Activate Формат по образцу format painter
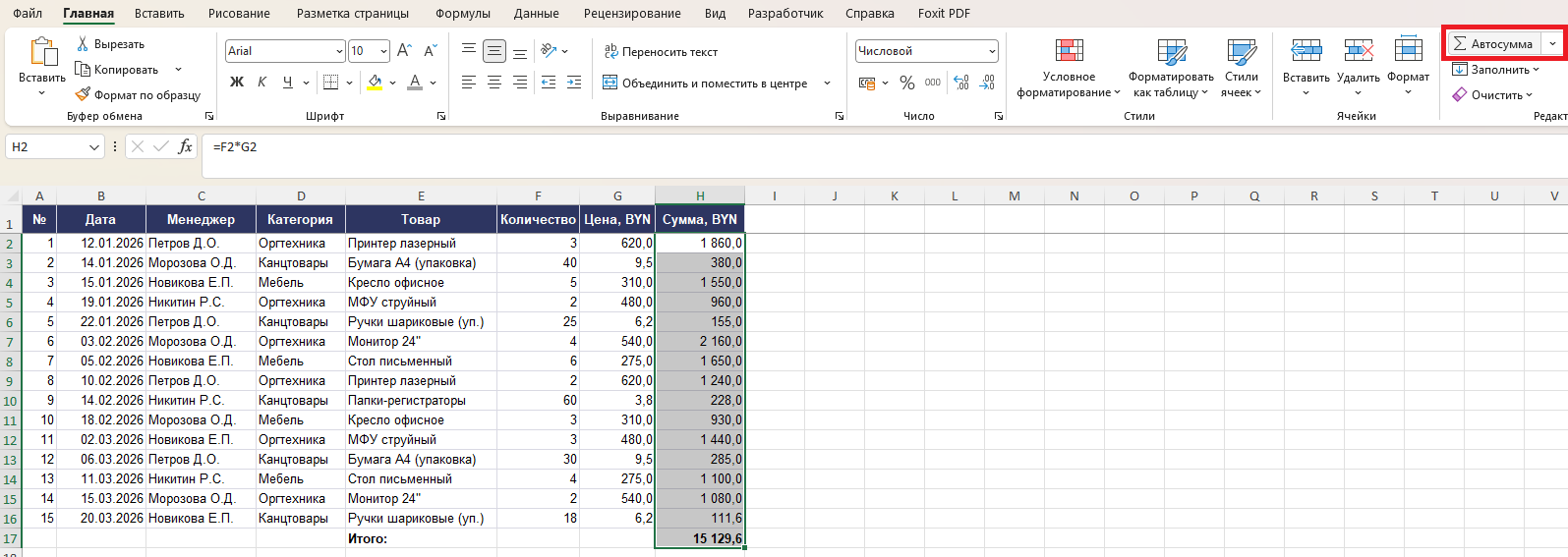 pyautogui.click(x=138, y=95)
